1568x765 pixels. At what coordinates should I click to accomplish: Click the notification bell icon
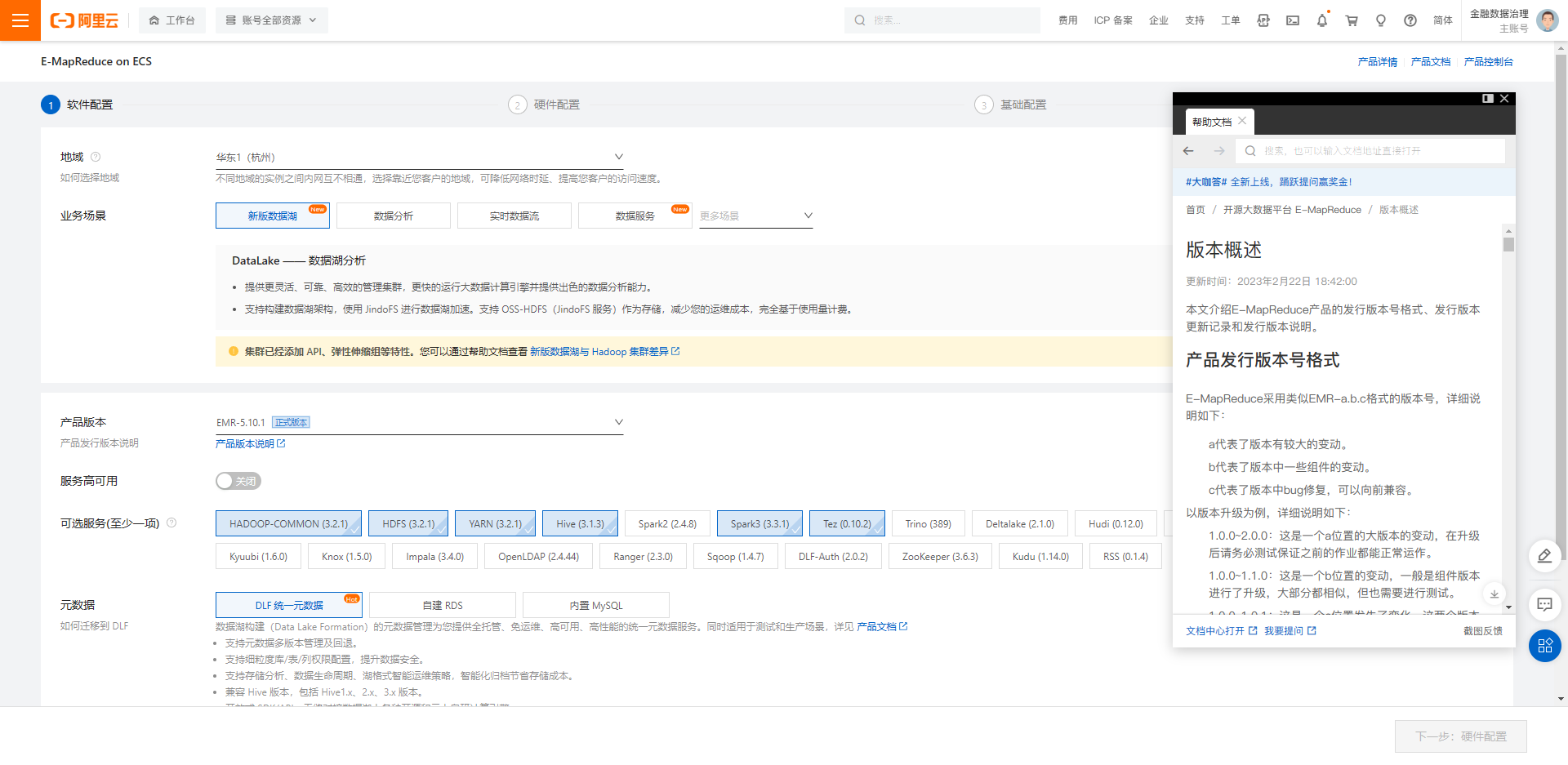pos(1322,20)
